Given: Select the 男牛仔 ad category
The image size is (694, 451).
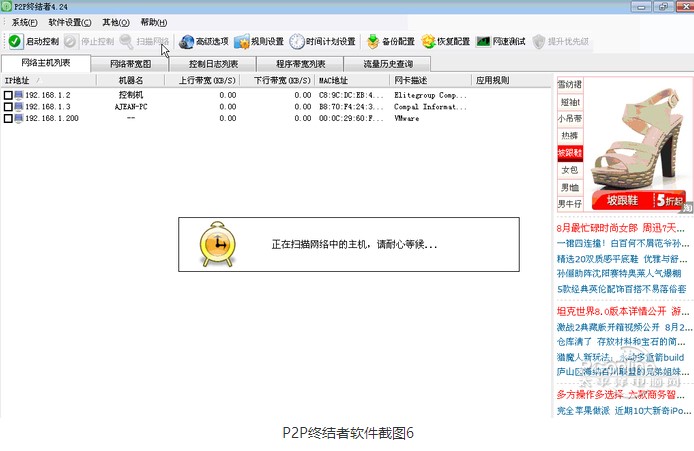Looking at the screenshot, I should [x=570, y=204].
